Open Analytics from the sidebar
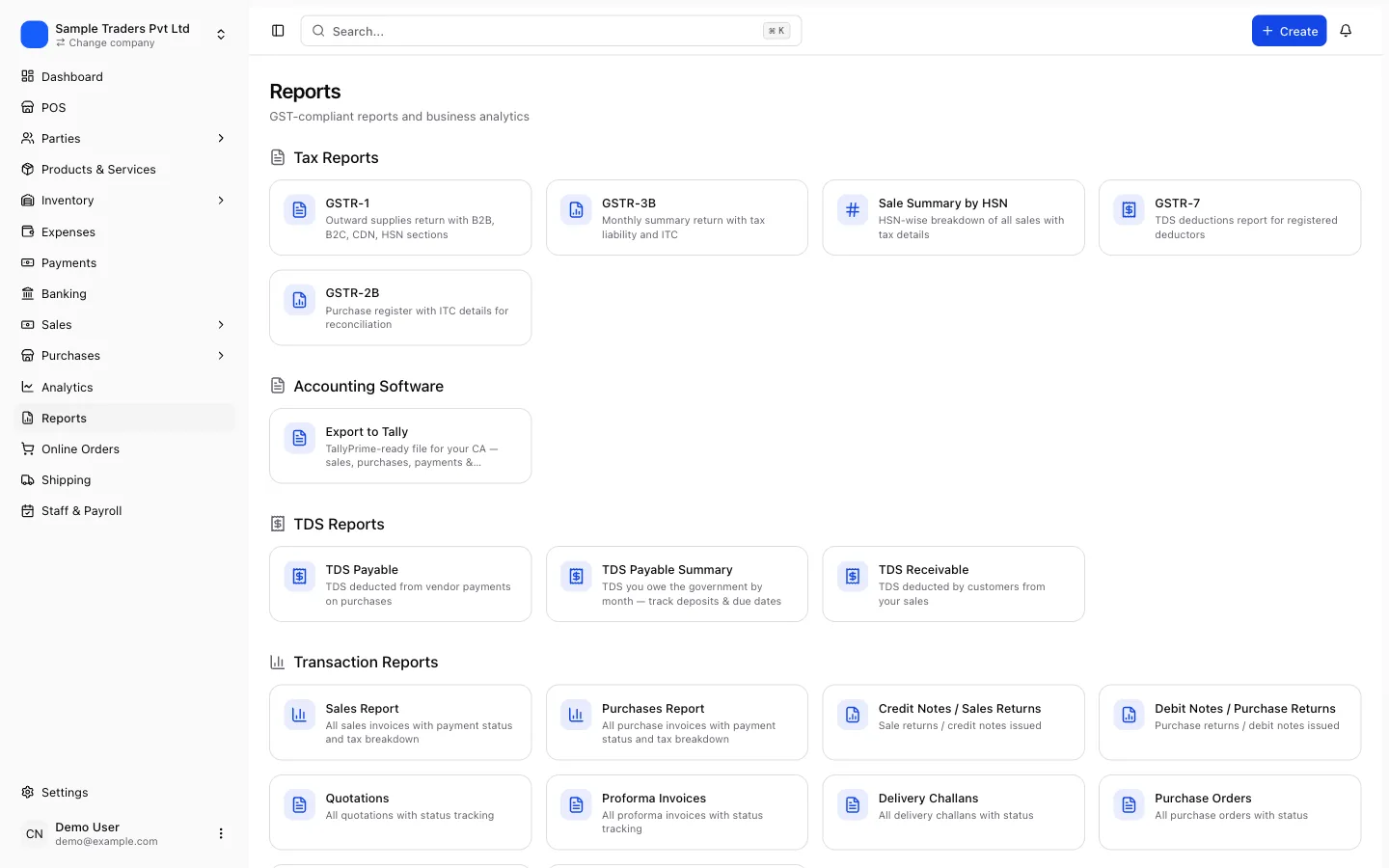The image size is (1389, 868). click(125, 388)
